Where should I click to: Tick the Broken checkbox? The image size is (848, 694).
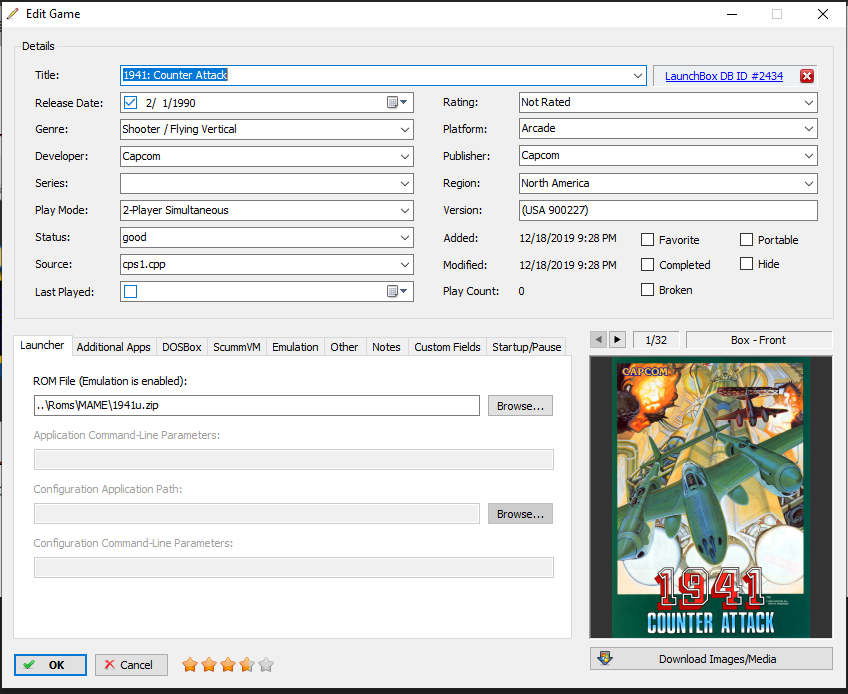tap(647, 290)
